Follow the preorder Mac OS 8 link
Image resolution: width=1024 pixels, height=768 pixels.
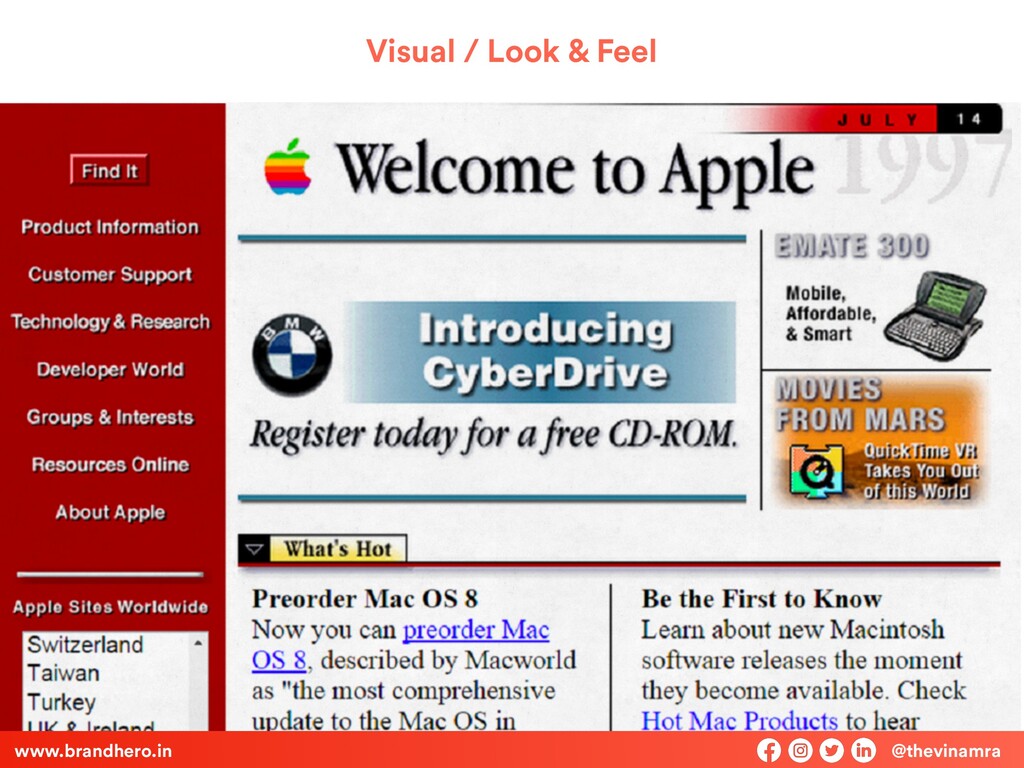[x=400, y=645]
